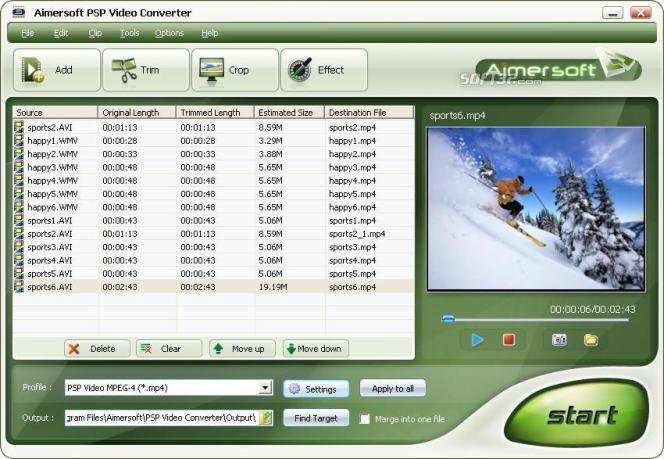Click file icon of sports1.AVI
Viewport: 664px width, 459px height.
tap(19, 220)
